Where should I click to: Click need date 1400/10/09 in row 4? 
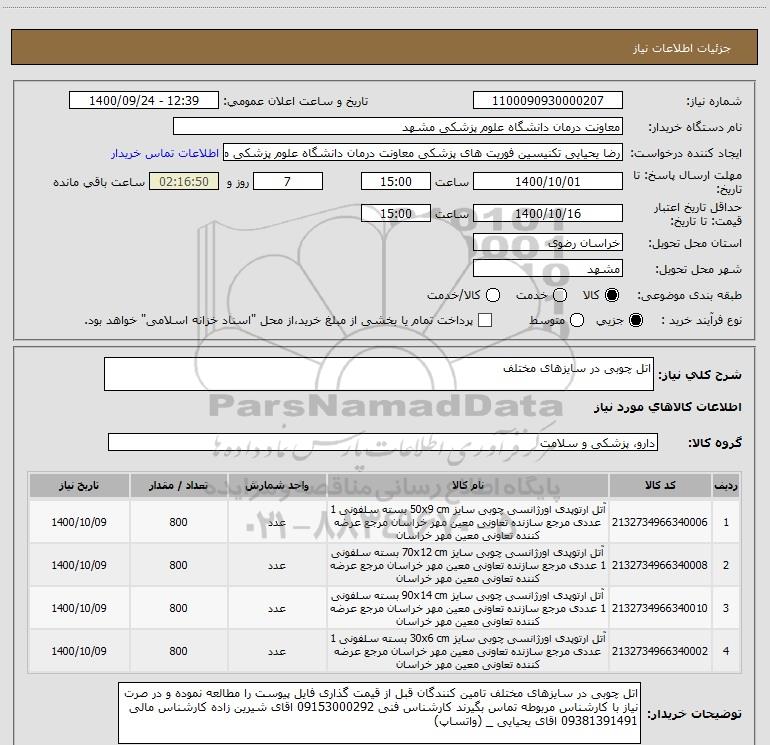79,651
